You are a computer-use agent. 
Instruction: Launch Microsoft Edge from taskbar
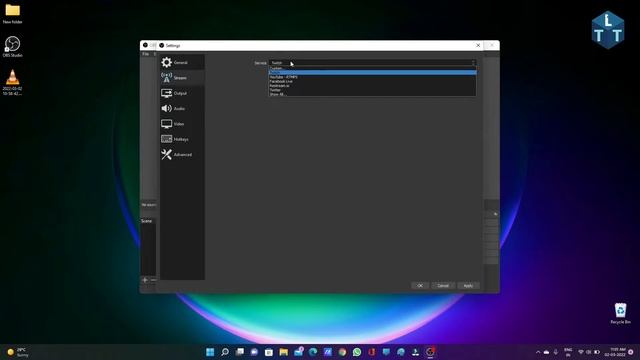coord(313,352)
